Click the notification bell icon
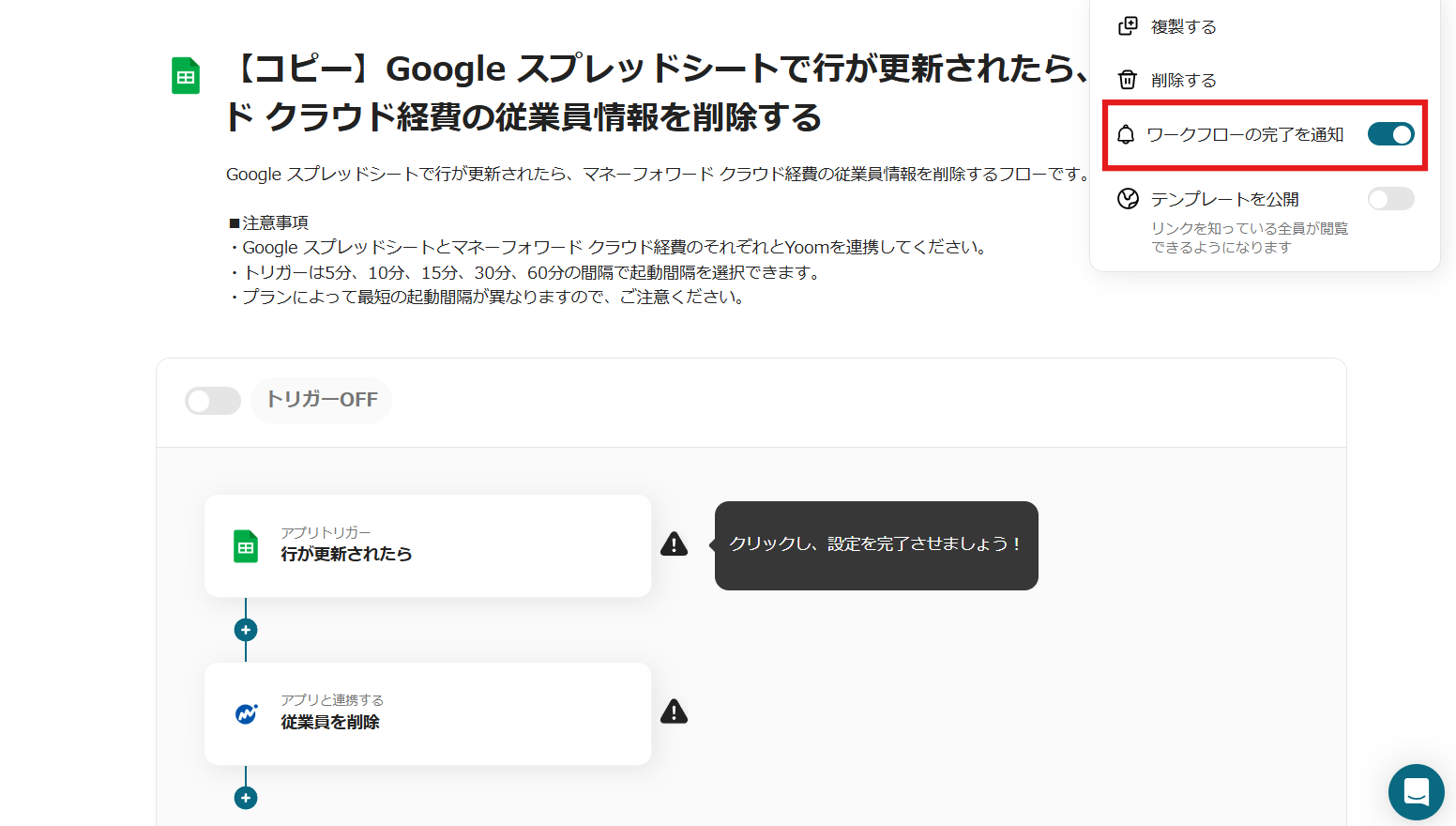 click(1126, 135)
